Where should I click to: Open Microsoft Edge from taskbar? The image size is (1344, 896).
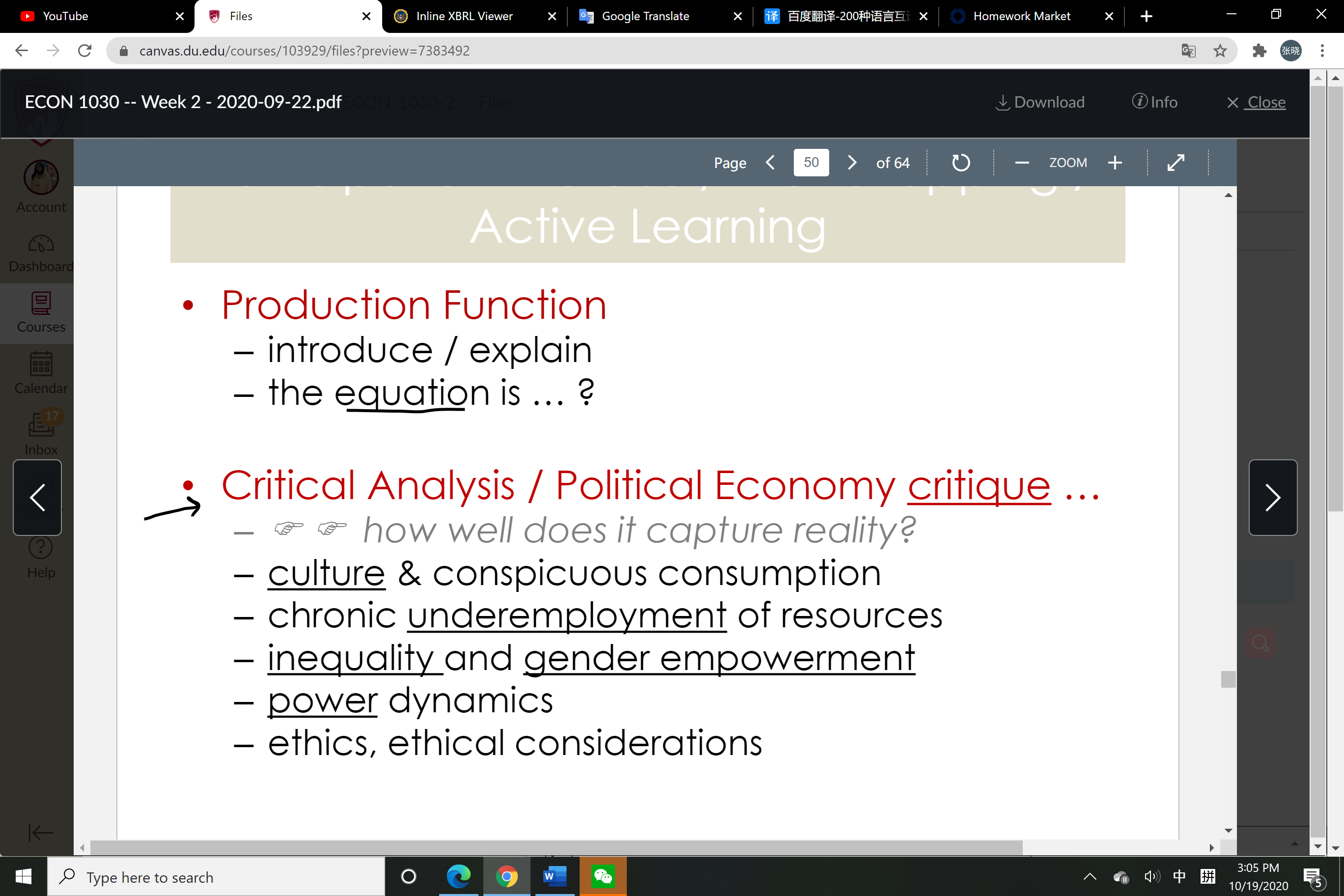pyautogui.click(x=458, y=876)
